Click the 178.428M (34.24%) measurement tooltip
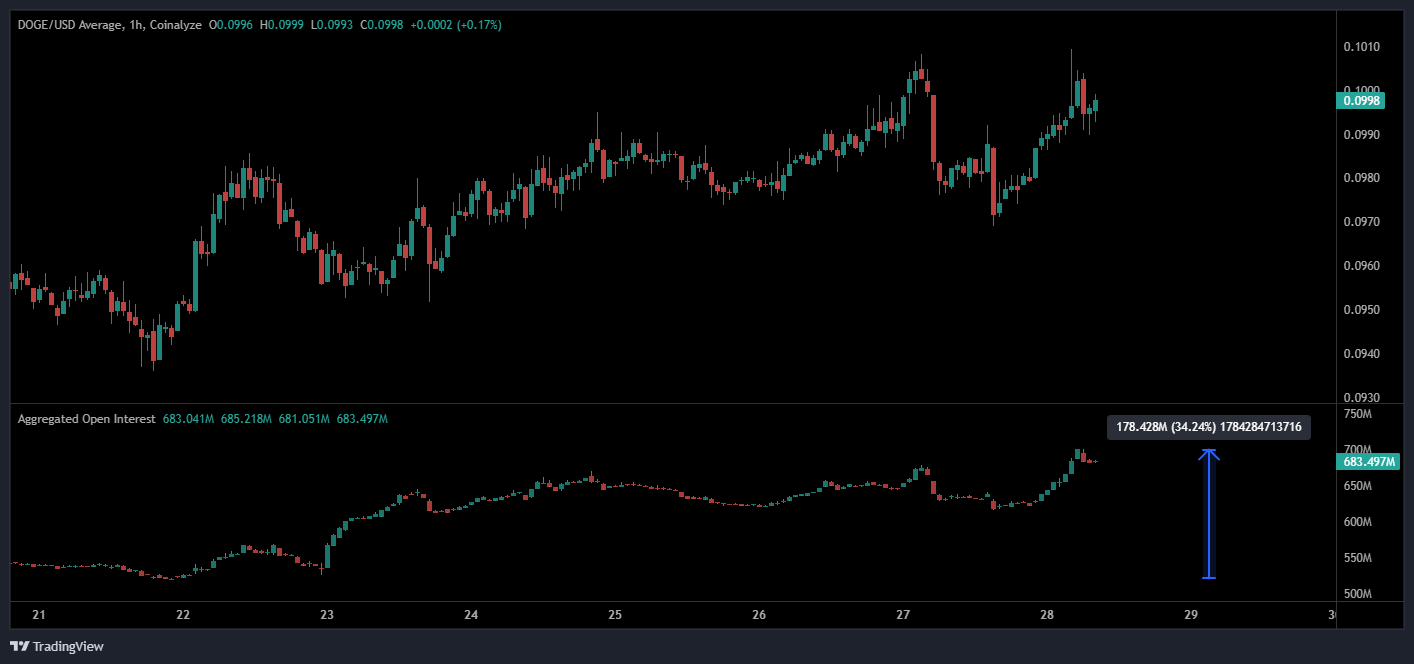The height and width of the screenshot is (664, 1414). pos(1209,427)
